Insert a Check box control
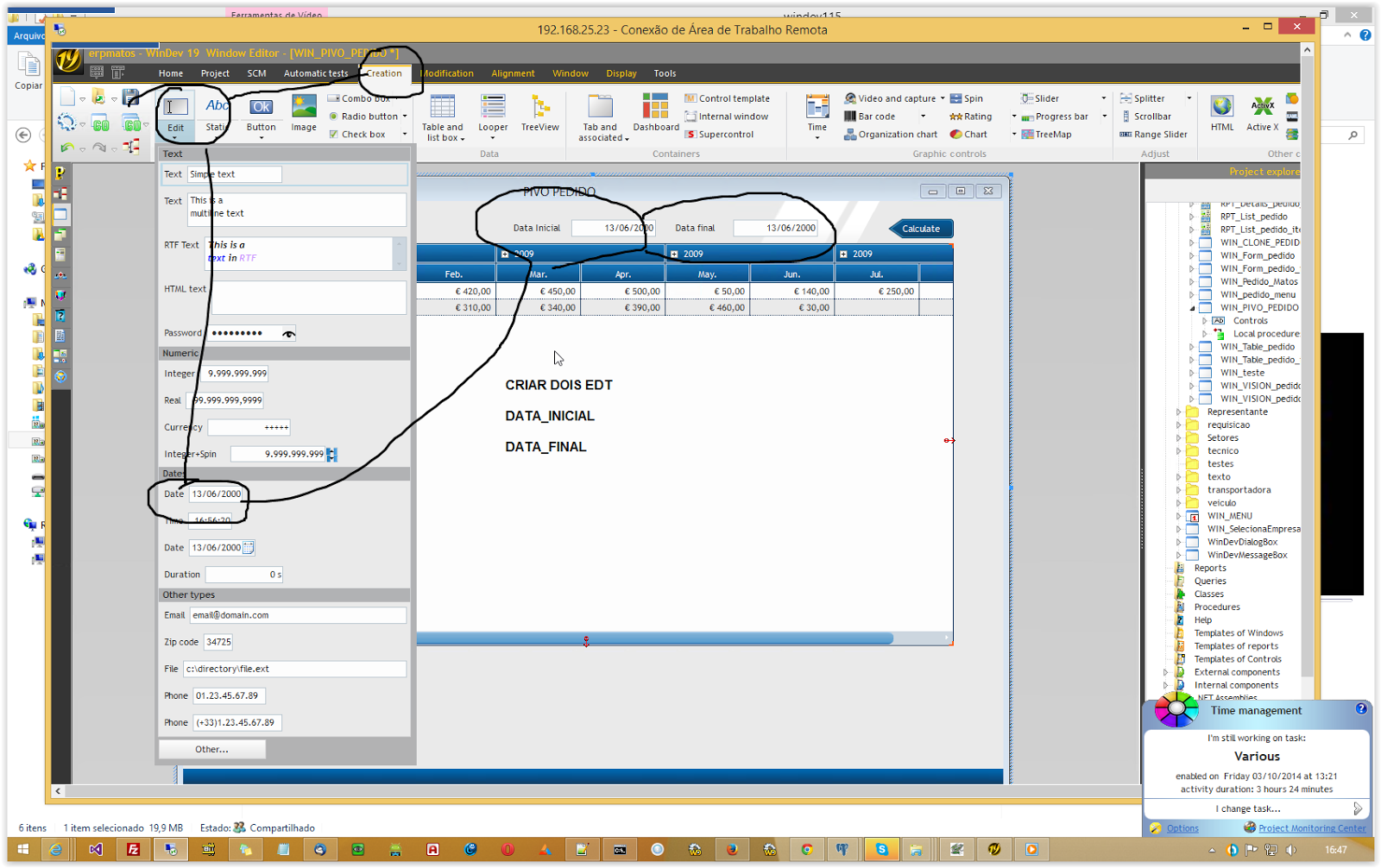The image size is (1381, 868). [x=357, y=135]
